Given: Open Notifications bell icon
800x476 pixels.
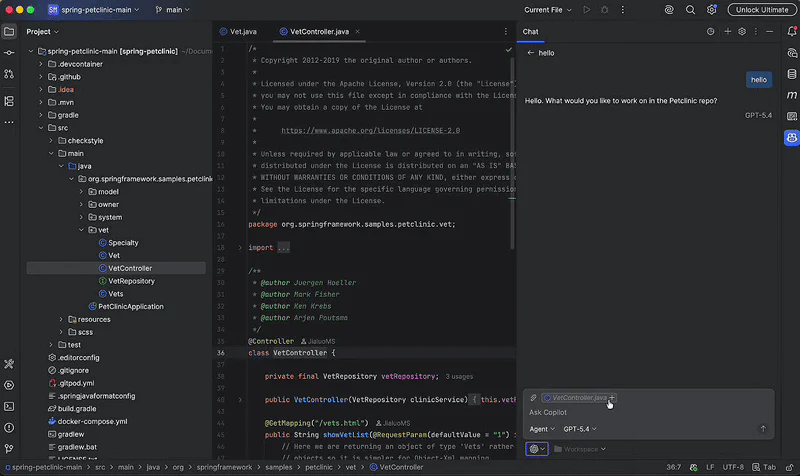Looking at the screenshot, I should coord(791,32).
